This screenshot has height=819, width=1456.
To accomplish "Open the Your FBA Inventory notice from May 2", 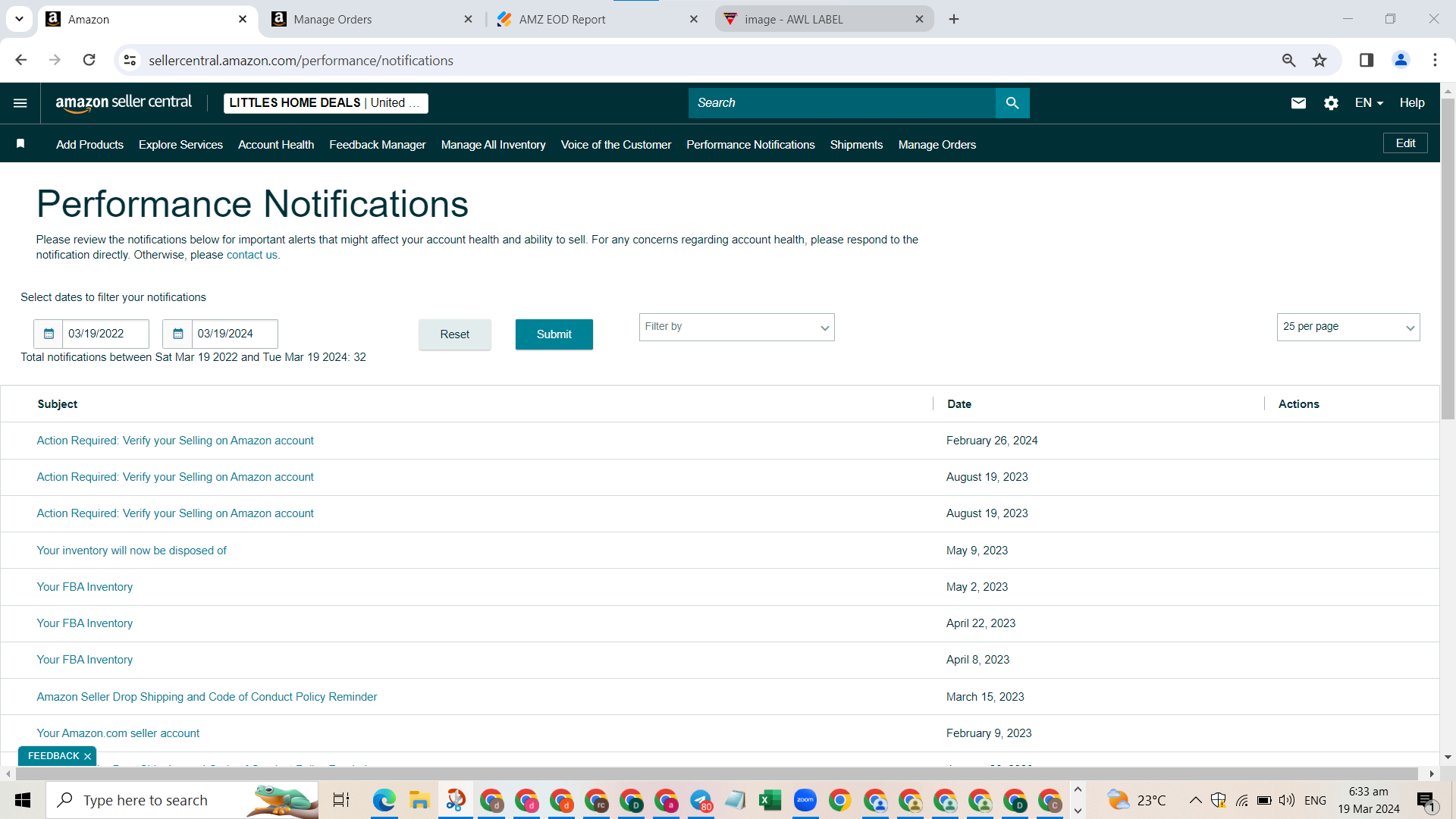I will pos(85,587).
